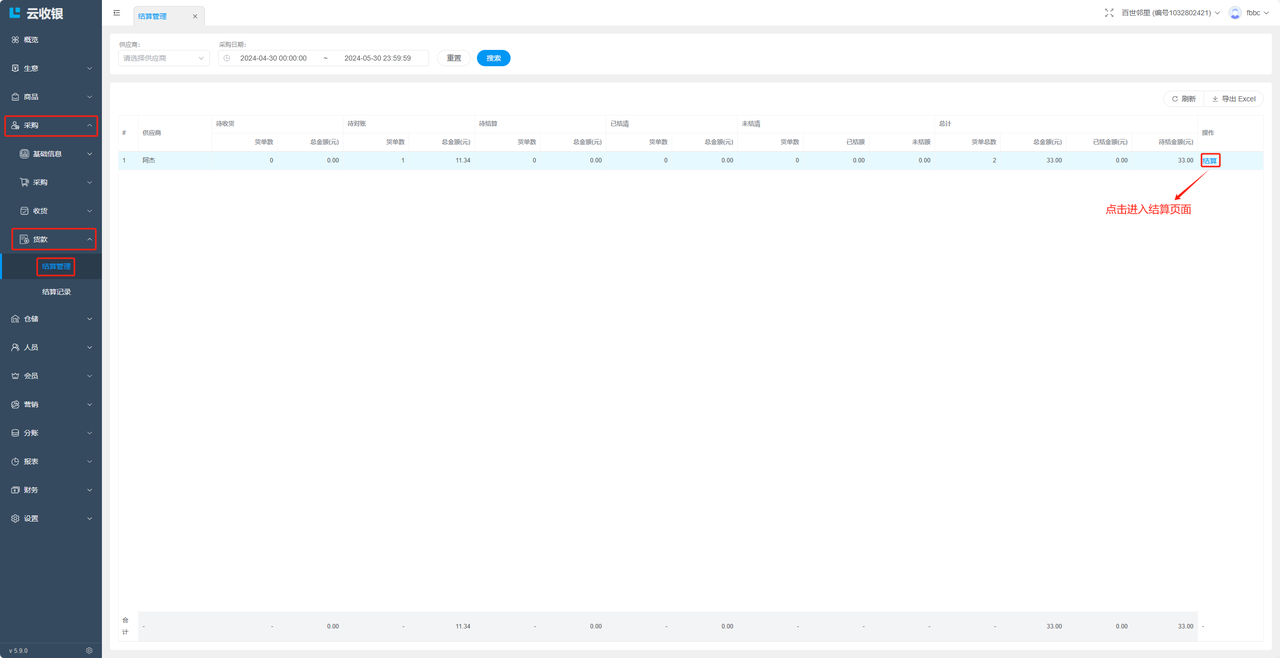Collapse the 货款 submenu
1280x658 pixels.
click(55, 239)
